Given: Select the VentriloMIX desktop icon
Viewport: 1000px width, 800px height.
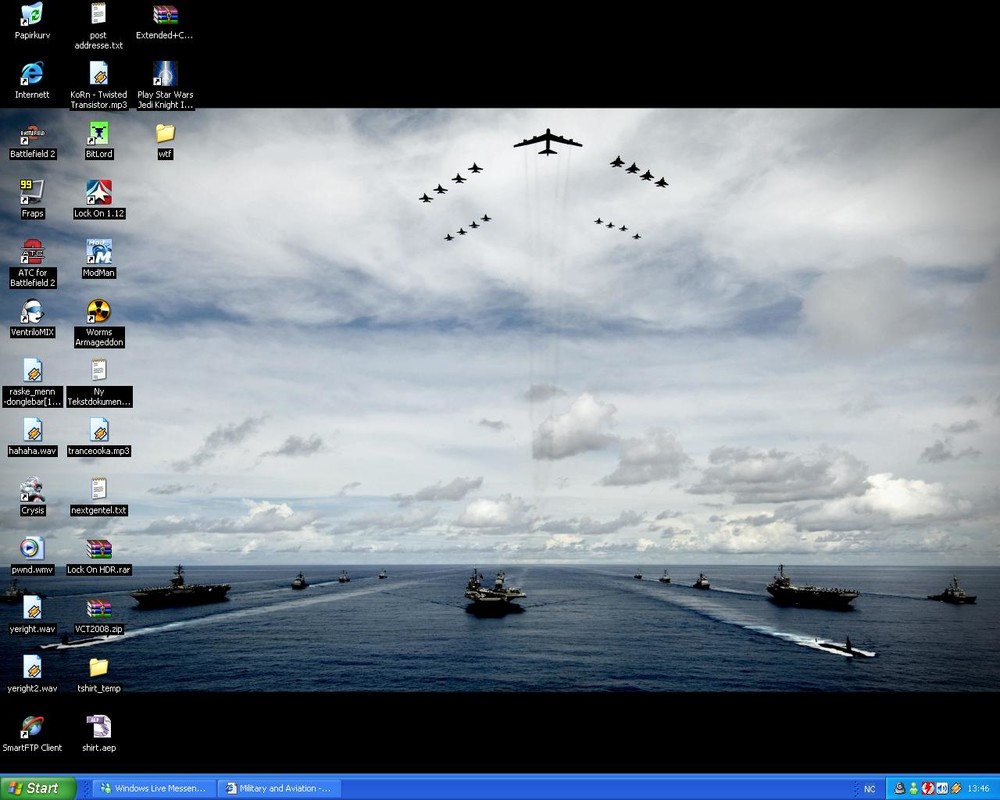Looking at the screenshot, I should point(32,312).
